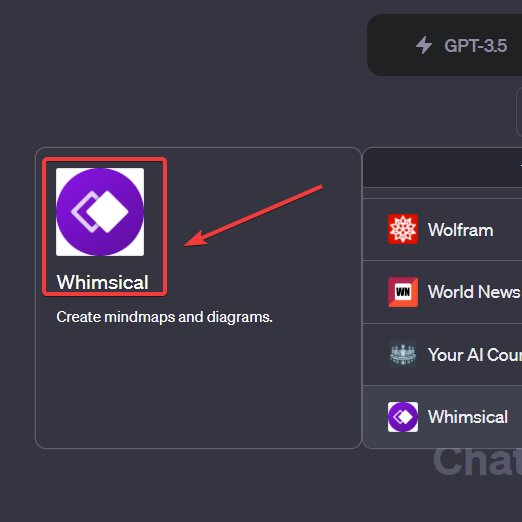This screenshot has height=522, width=522.
Task: Choose the Your AI Council label in list
Action: click(x=475, y=355)
